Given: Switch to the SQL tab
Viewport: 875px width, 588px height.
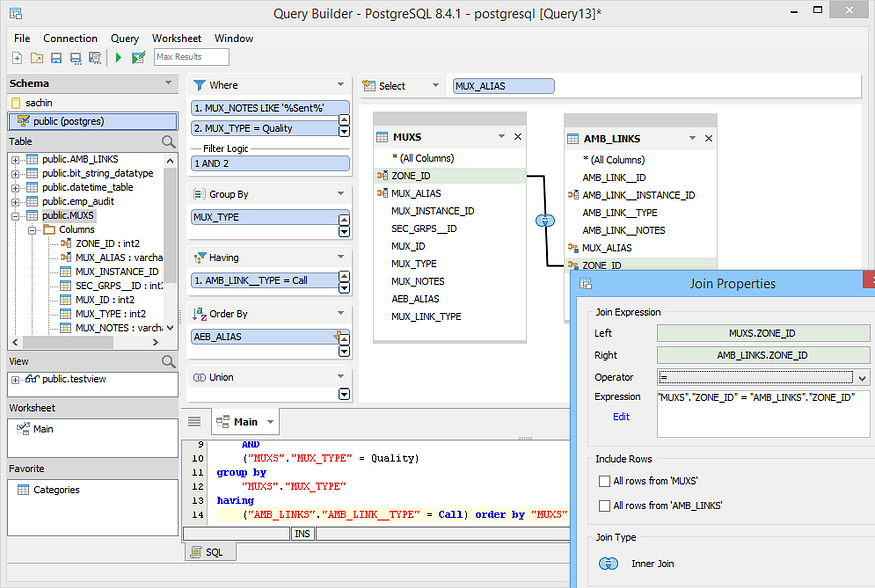Looking at the screenshot, I should click(x=209, y=551).
